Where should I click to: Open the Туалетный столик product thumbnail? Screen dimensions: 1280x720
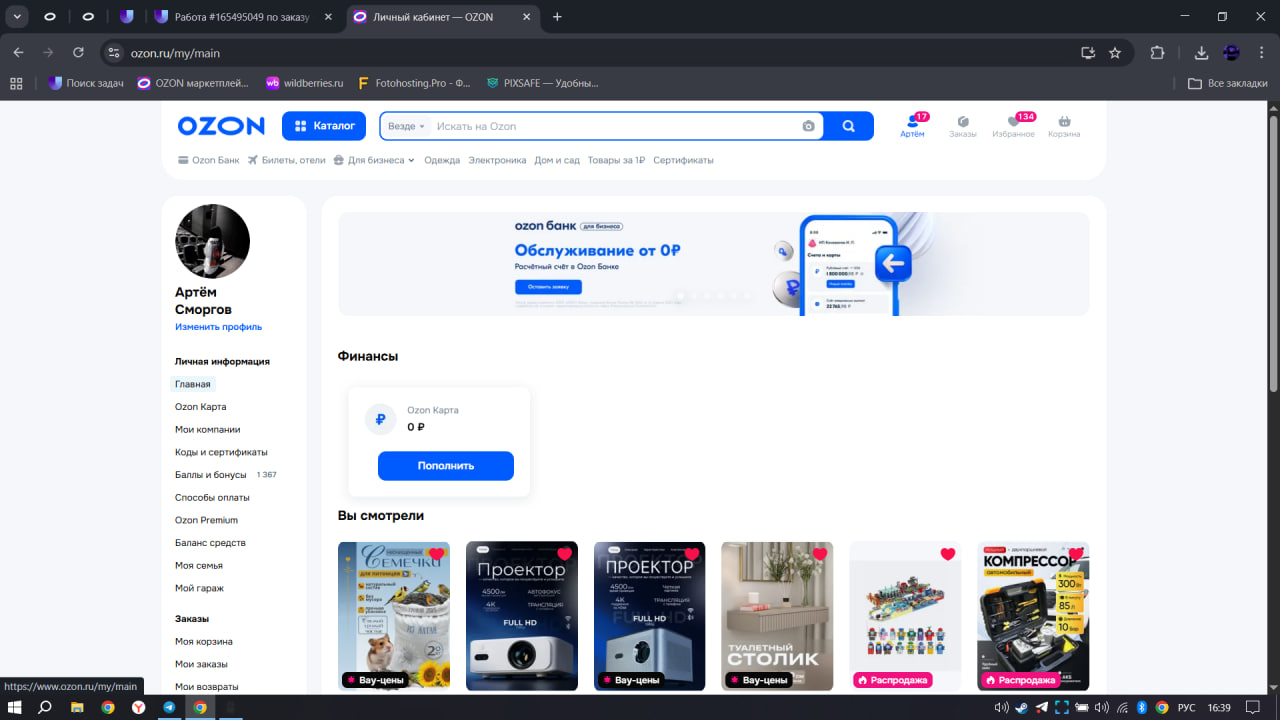pos(777,616)
